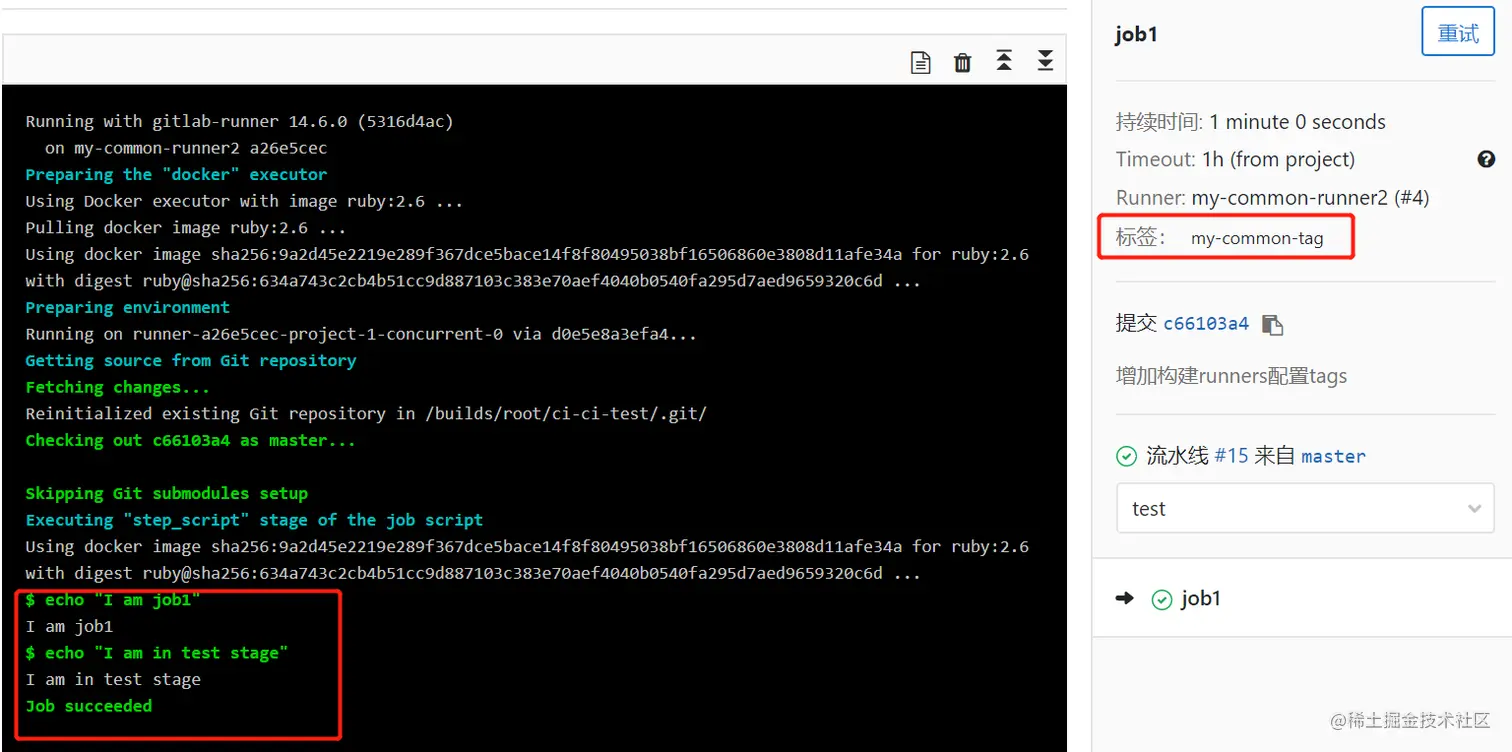The height and width of the screenshot is (752, 1512).
Task: Click log line '$ echo "I am job1"'
Action: 113,600
